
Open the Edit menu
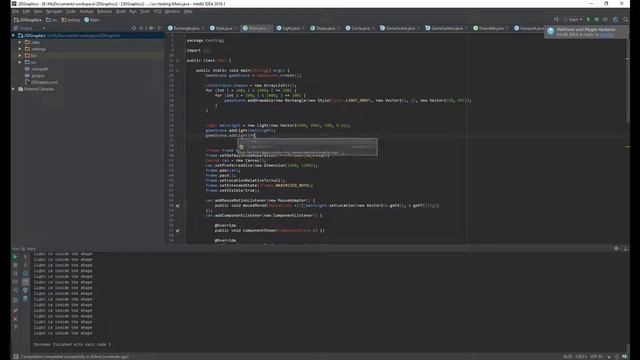(26, 11)
